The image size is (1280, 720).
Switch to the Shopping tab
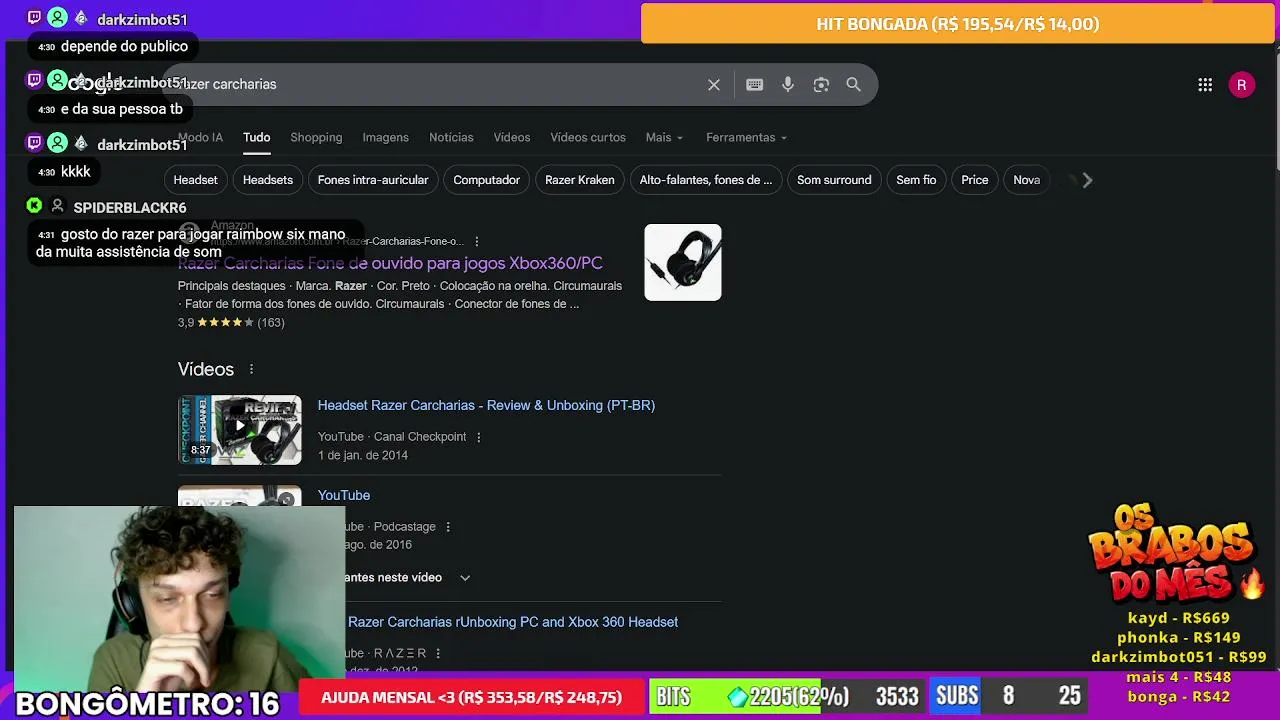coord(316,137)
